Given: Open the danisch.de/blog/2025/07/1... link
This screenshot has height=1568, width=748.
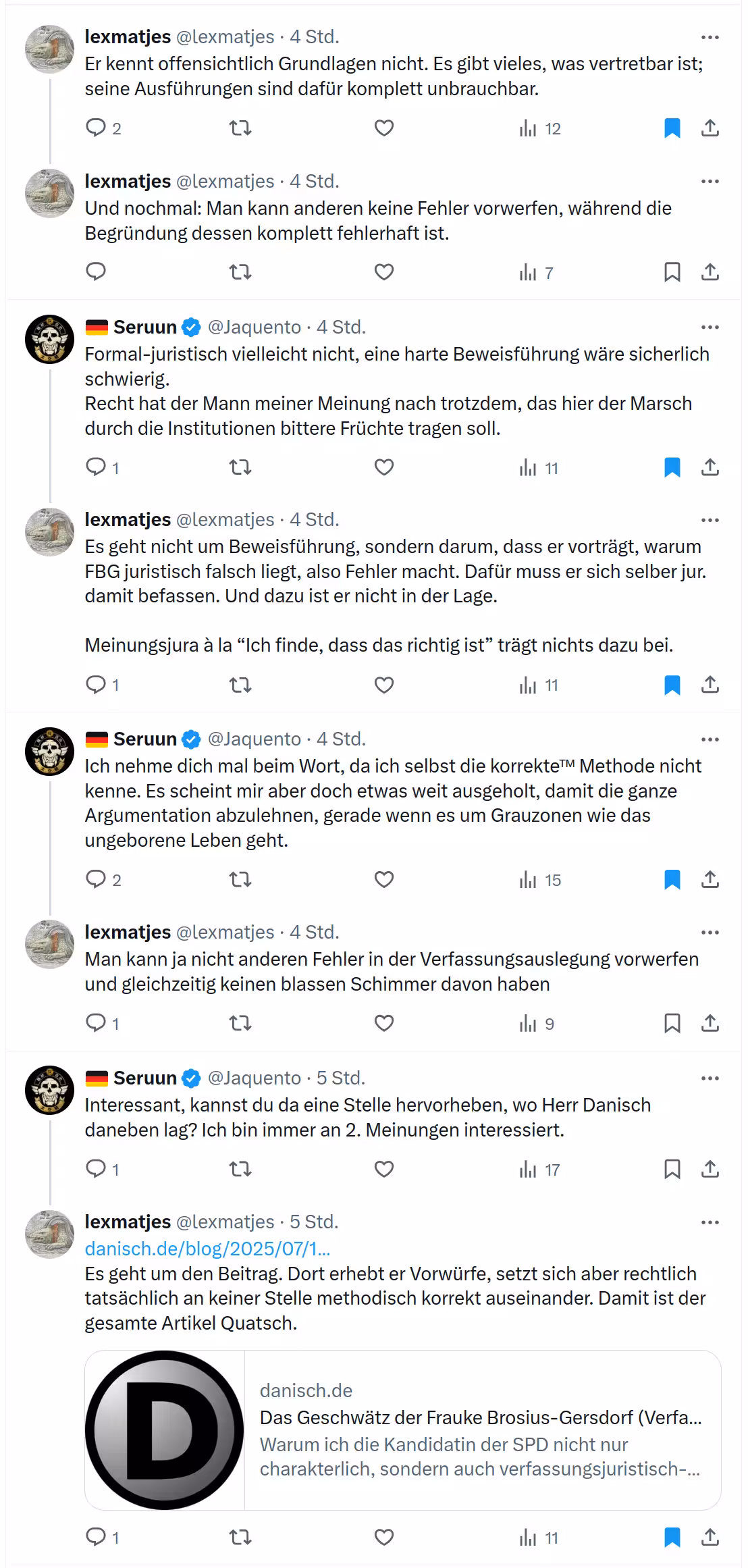Looking at the screenshot, I should (x=207, y=1249).
